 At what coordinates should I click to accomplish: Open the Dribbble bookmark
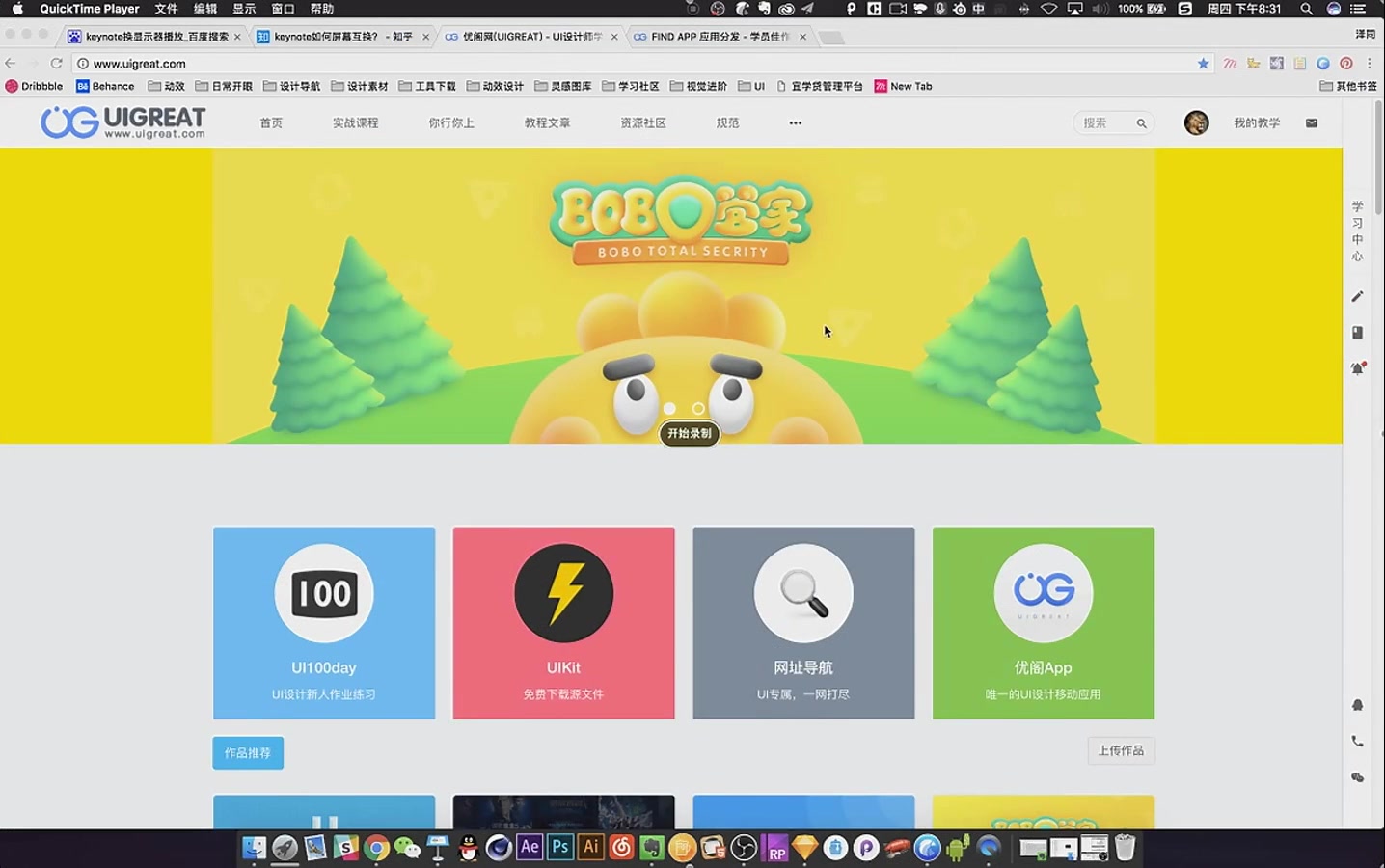tap(34, 86)
